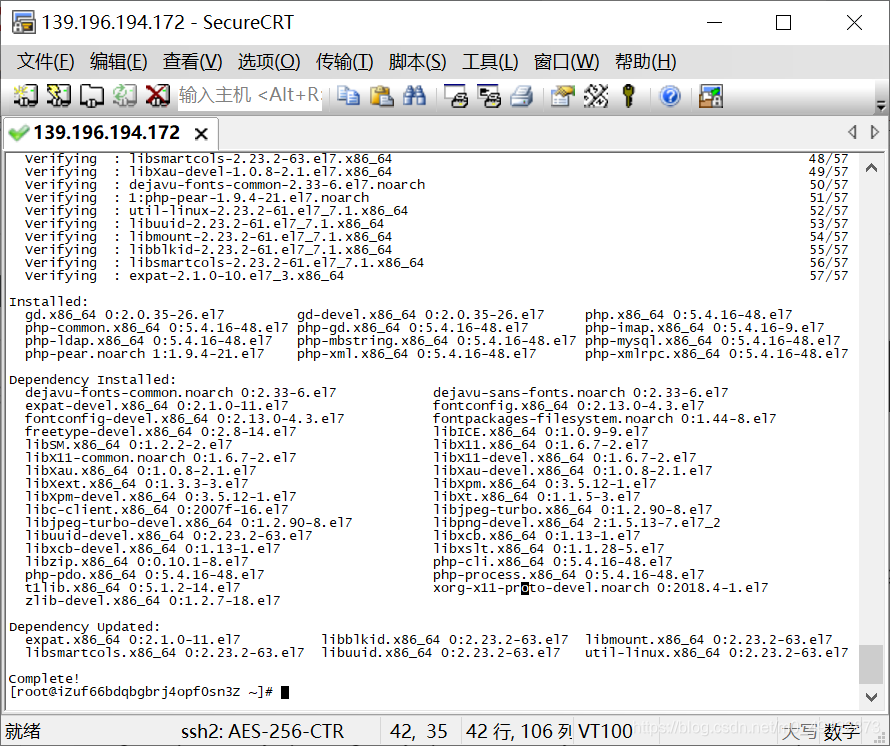Viewport: 890px width, 746px height.
Task: Click the 'Installed:' heading in terminal
Action: point(49,301)
